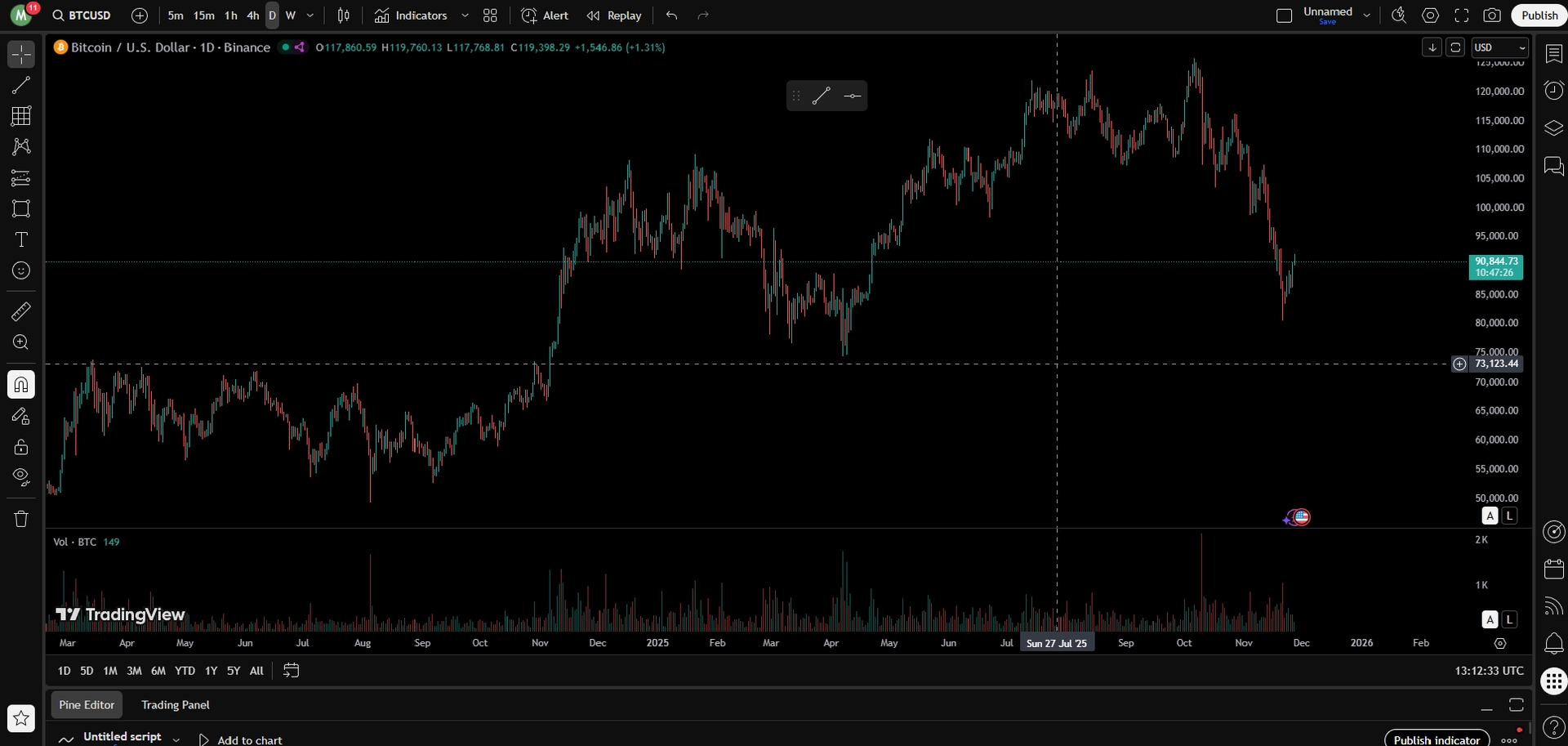1568x746 pixels.
Task: Open the watchlist and details panel
Action: 1554,54
